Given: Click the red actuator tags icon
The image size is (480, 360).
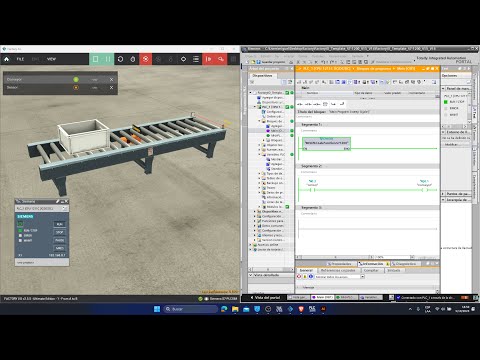Looking at the screenshot, I should coord(208,59).
